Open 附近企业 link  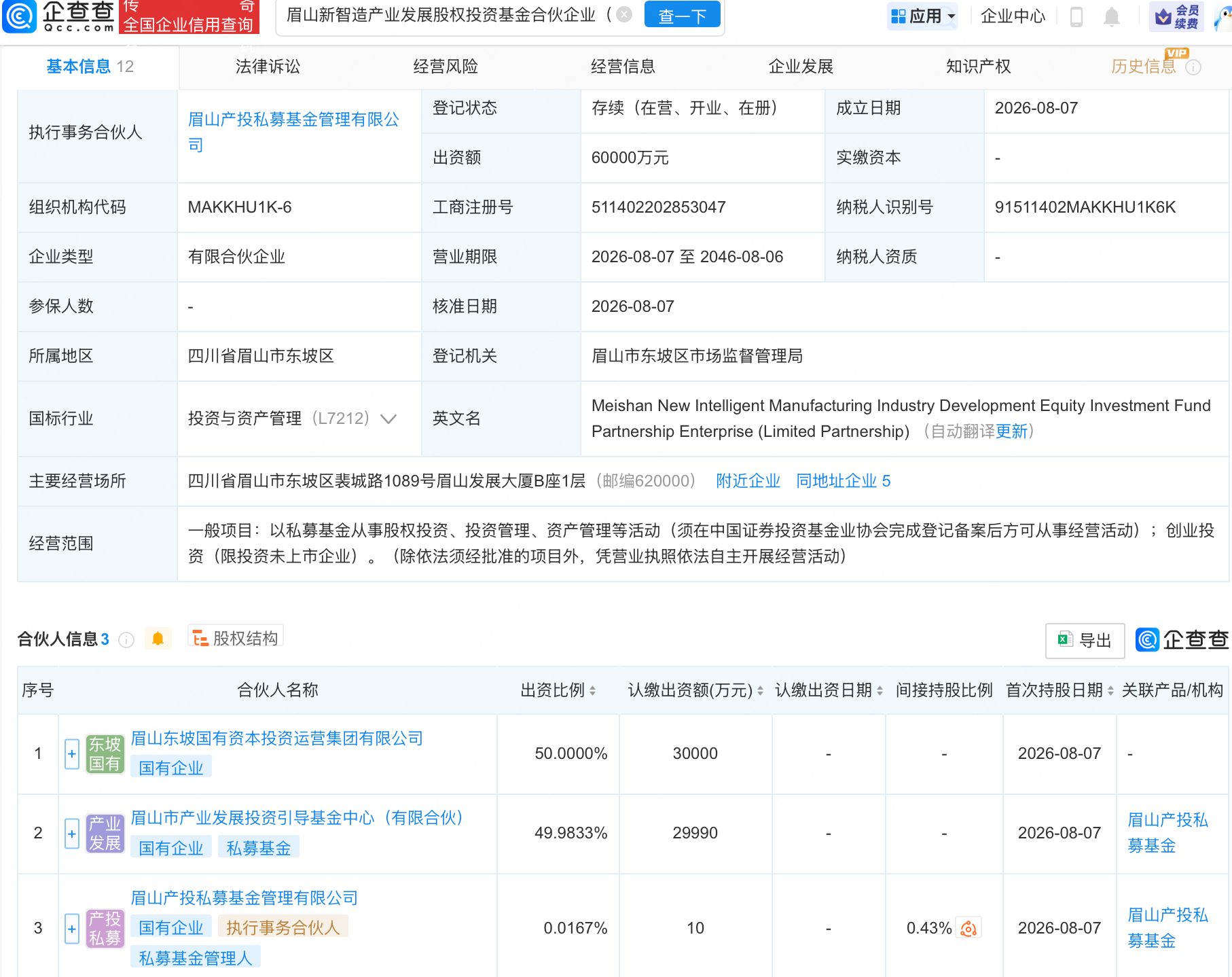748,481
